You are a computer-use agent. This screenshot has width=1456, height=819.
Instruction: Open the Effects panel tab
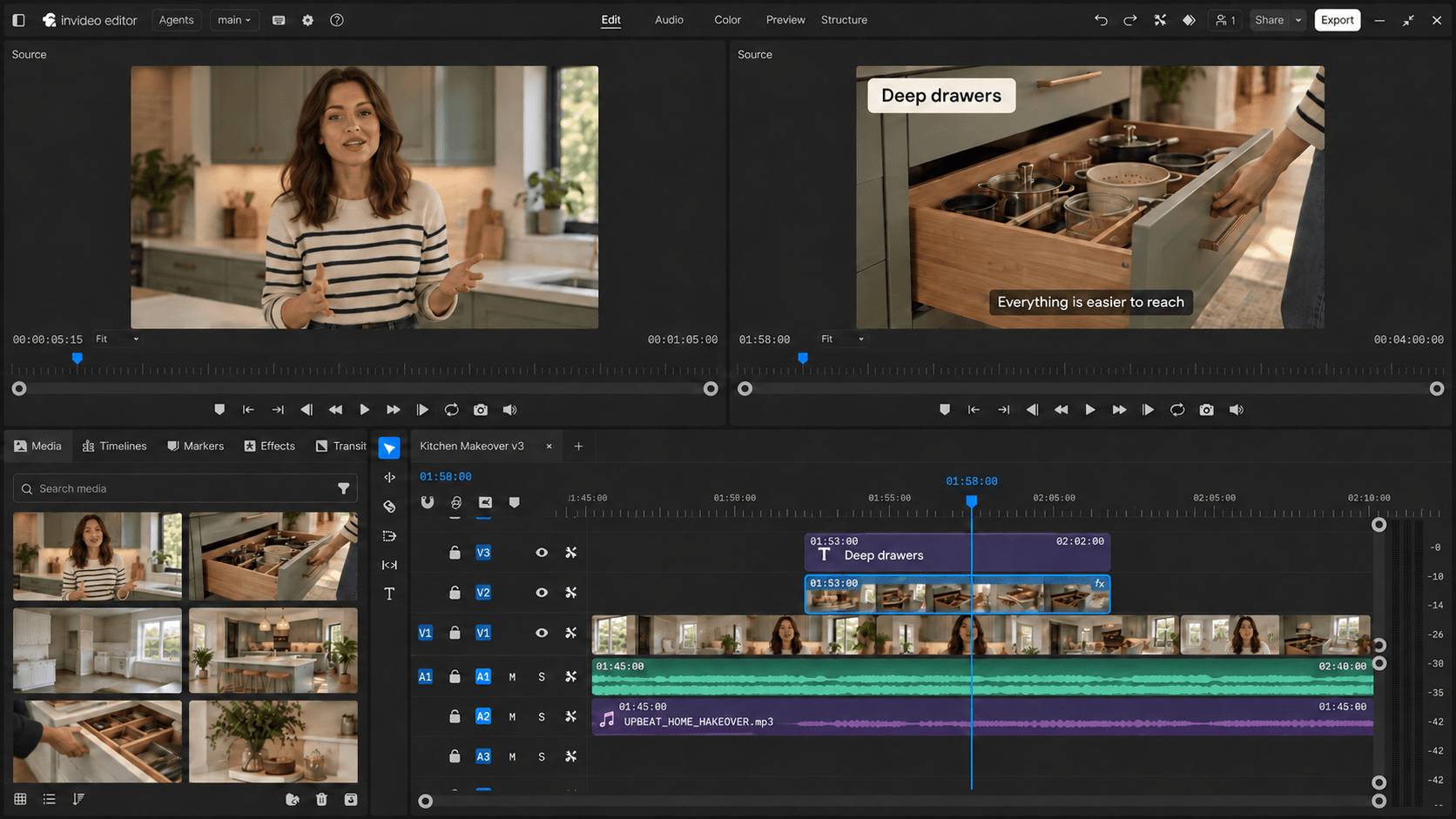[x=269, y=446]
